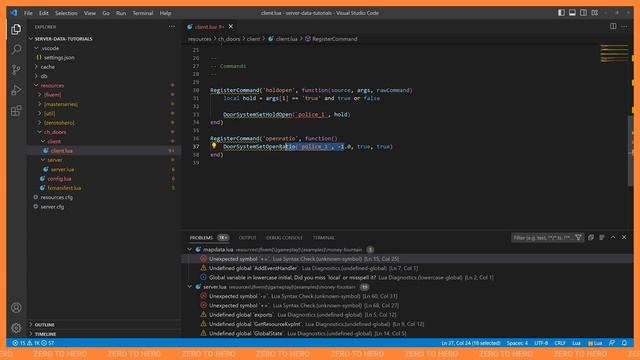Expand the Timeline section
This screenshot has height=360, width=640.
45,334
